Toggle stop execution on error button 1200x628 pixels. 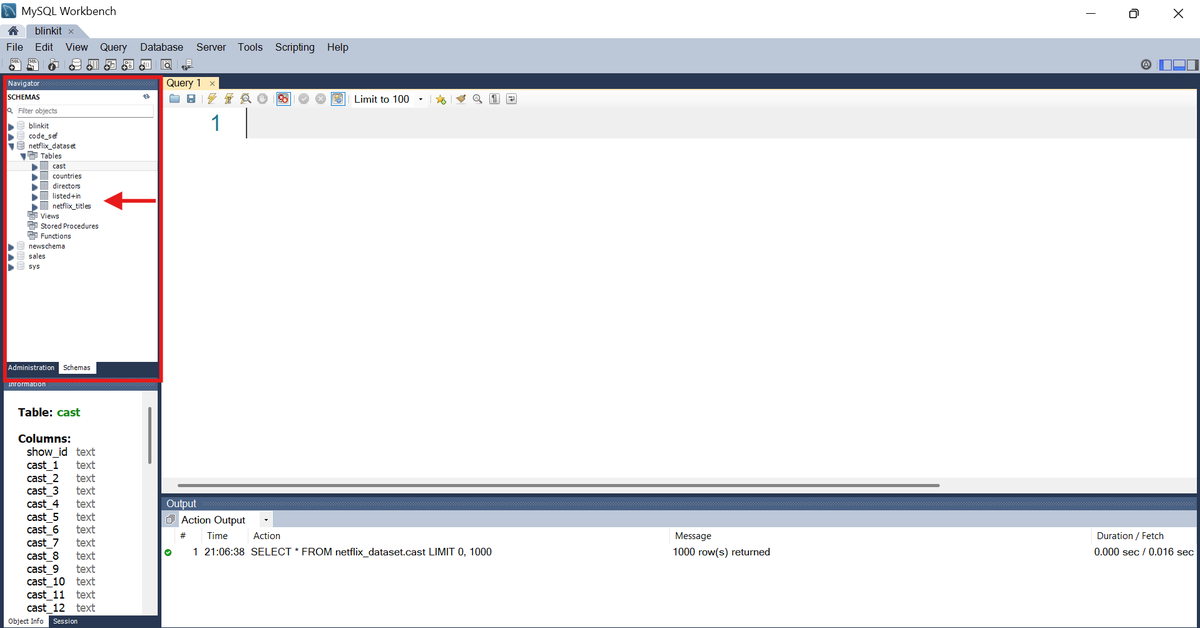tap(283, 99)
